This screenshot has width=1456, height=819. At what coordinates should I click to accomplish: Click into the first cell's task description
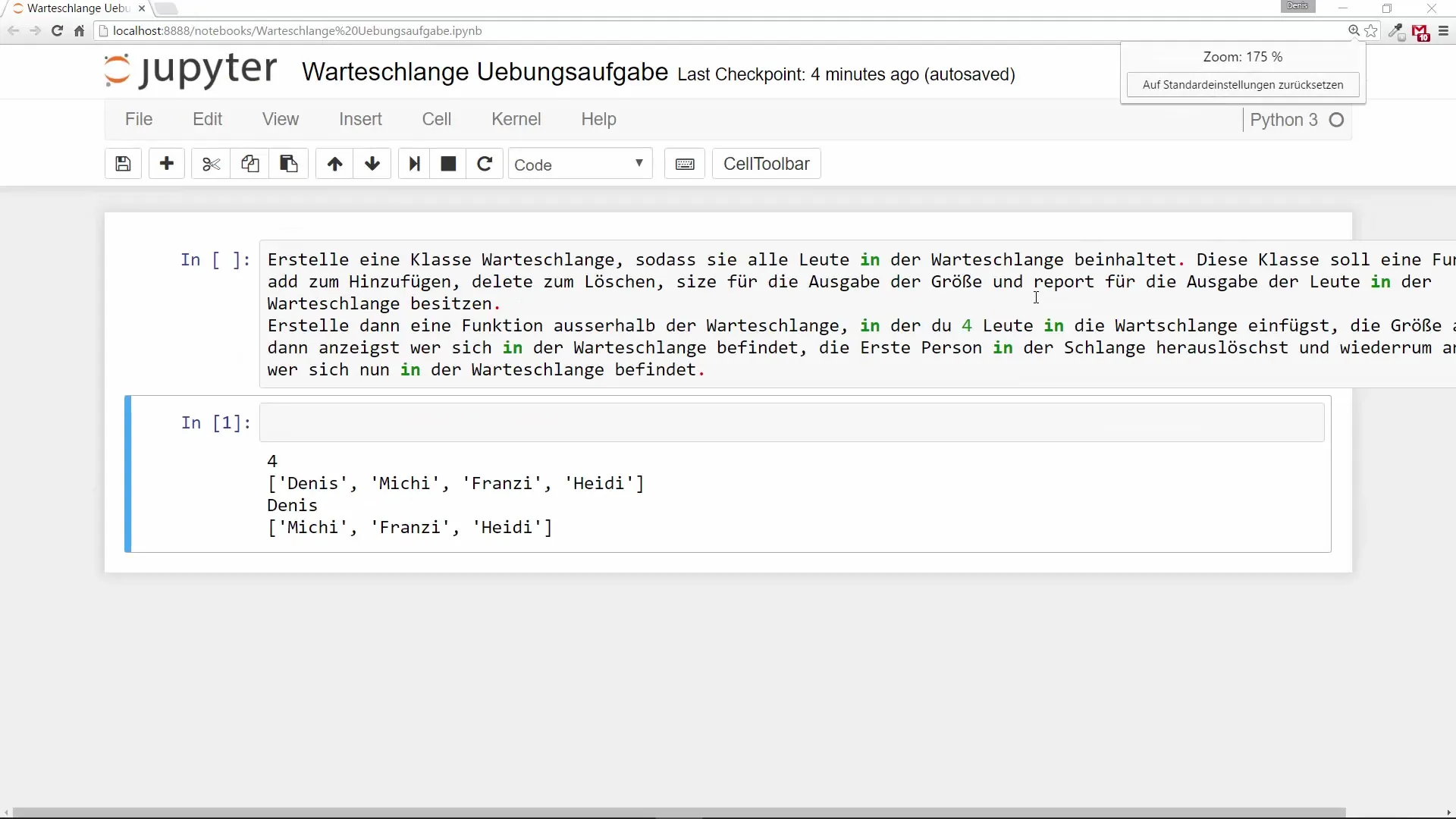click(x=857, y=314)
